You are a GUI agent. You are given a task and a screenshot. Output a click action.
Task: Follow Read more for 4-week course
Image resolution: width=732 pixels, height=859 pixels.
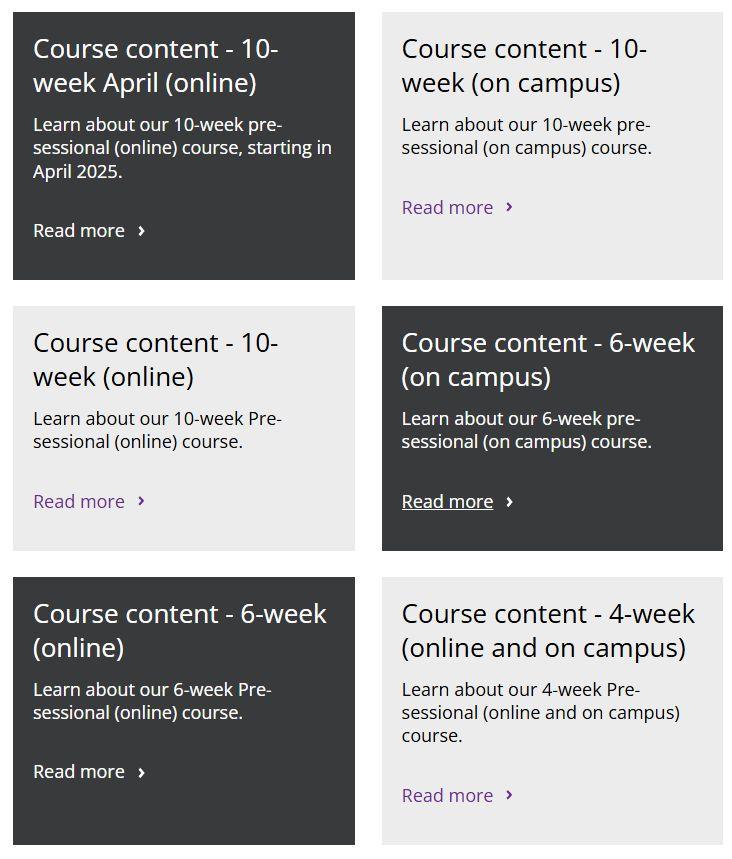click(447, 796)
